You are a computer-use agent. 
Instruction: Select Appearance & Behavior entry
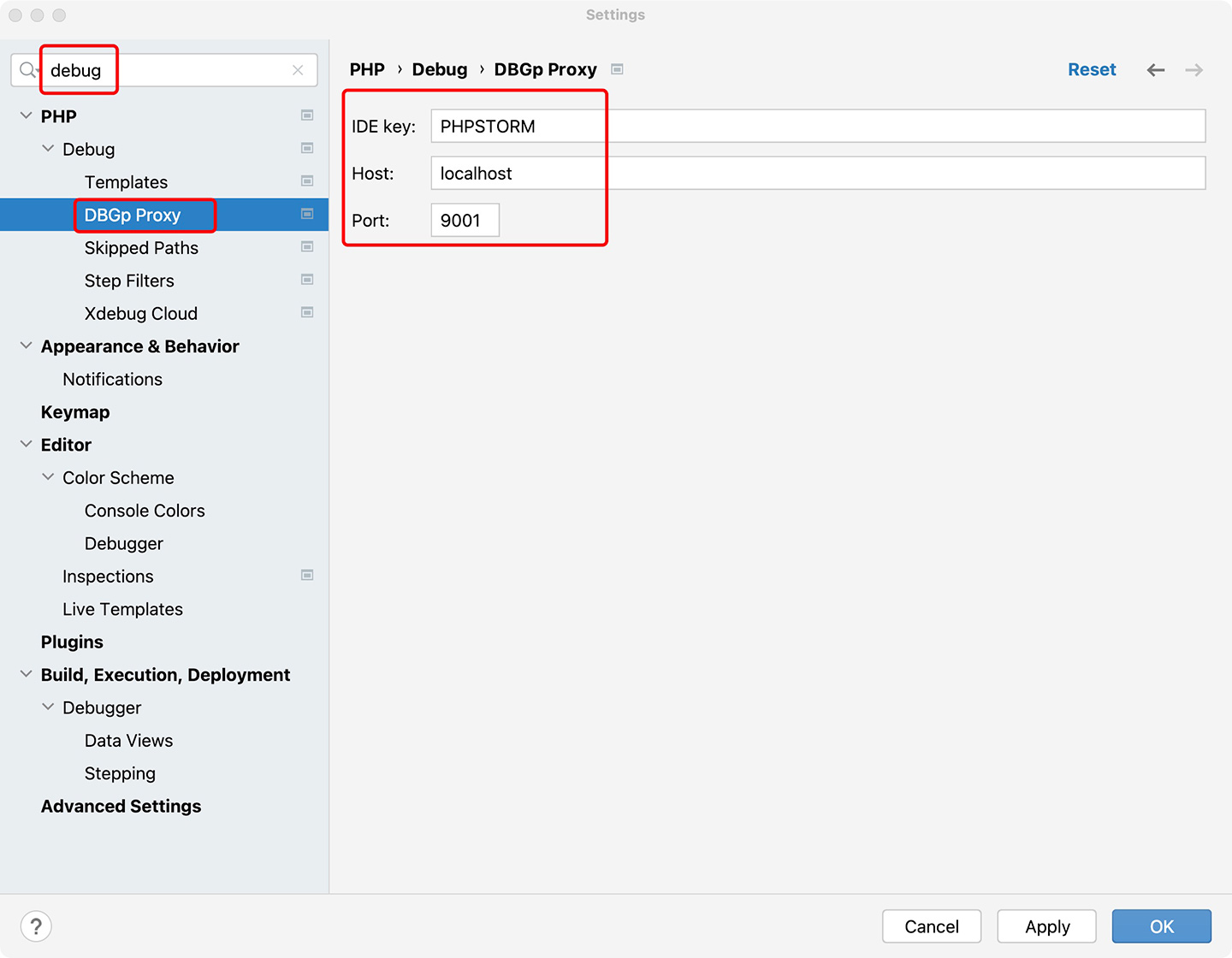click(x=139, y=346)
